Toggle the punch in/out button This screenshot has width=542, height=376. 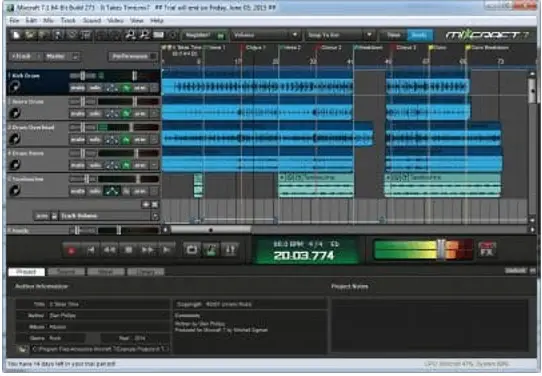pos(230,250)
